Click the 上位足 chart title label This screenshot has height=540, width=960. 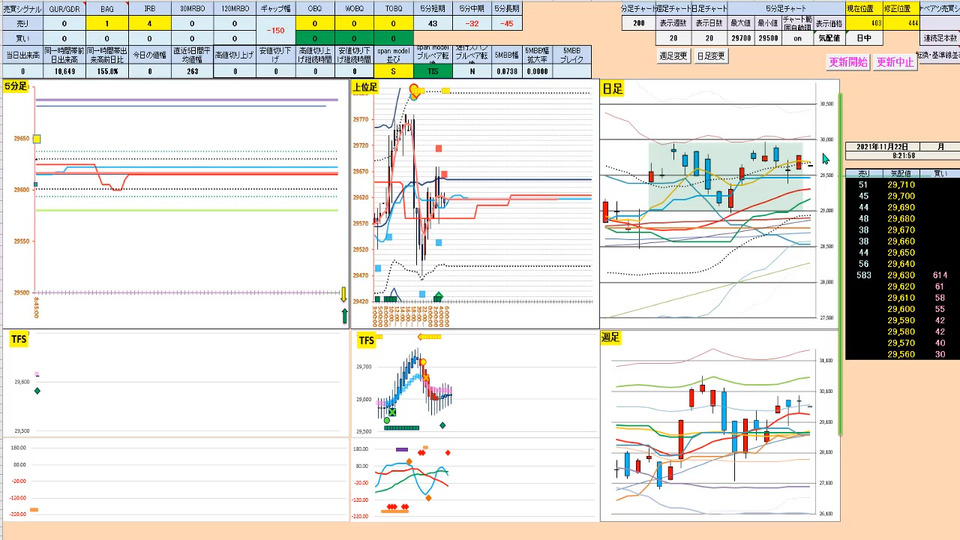366,88
